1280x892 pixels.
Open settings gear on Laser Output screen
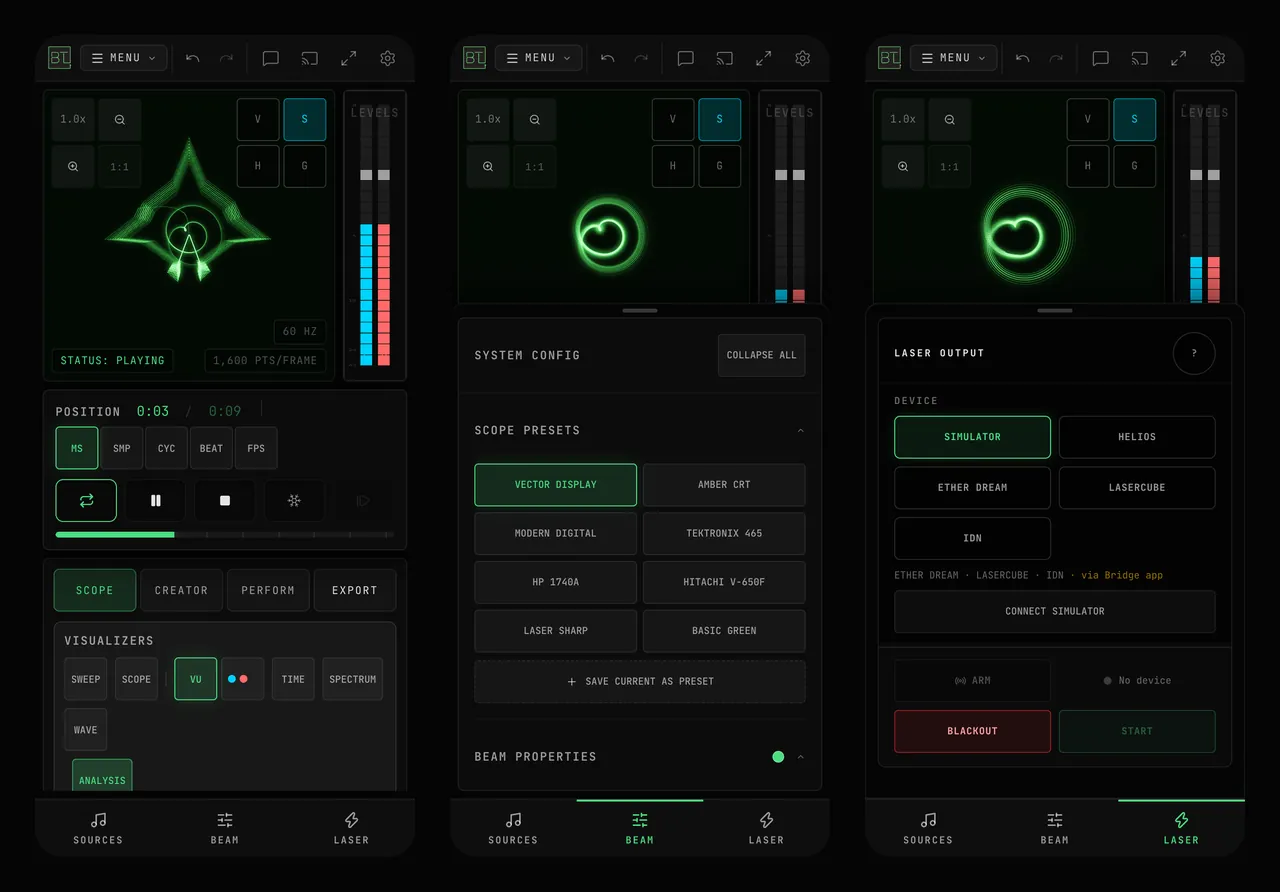(x=1217, y=58)
